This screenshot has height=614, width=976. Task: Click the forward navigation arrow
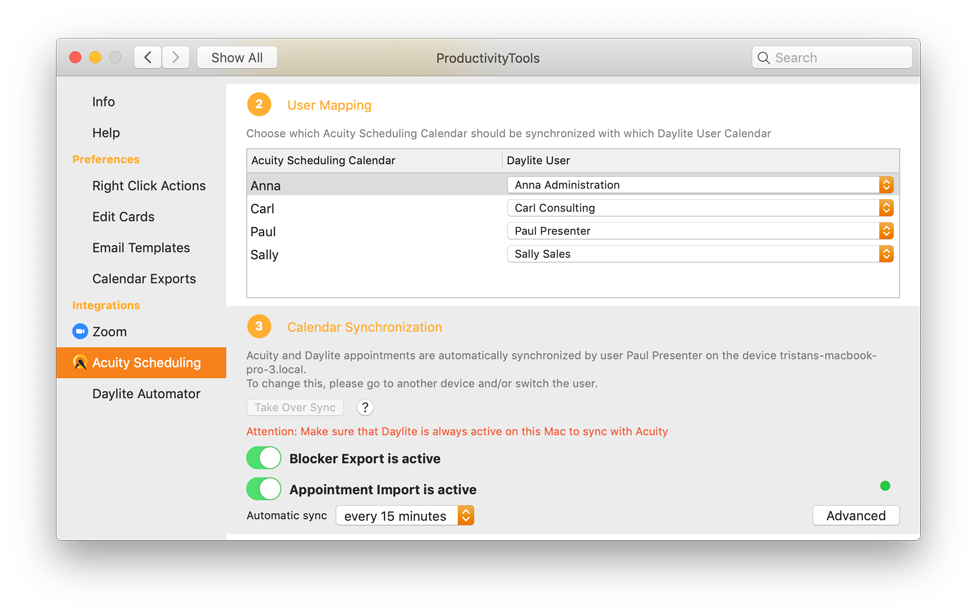click(176, 57)
